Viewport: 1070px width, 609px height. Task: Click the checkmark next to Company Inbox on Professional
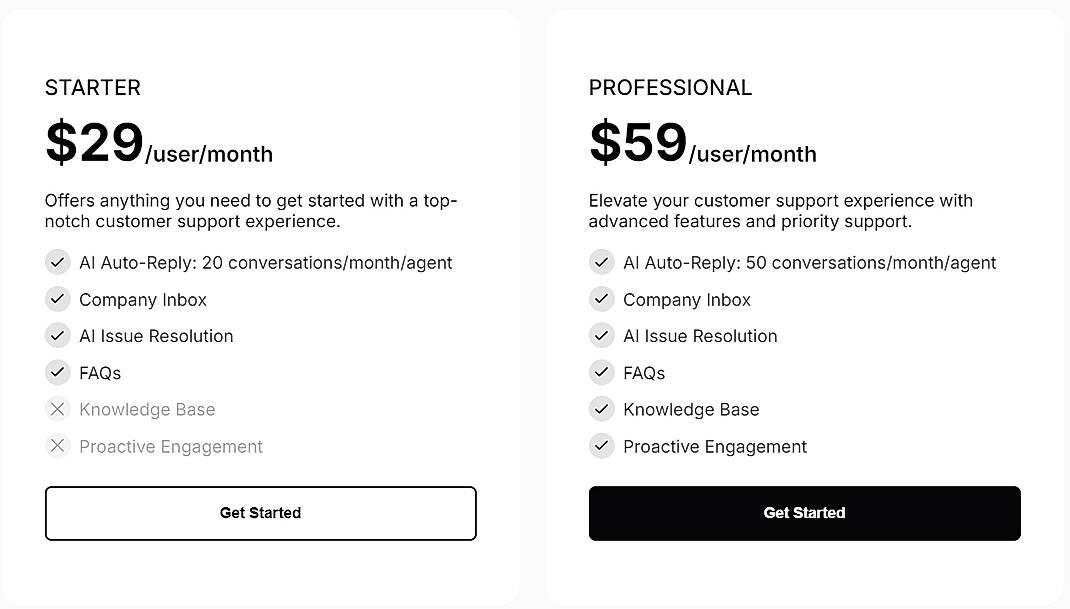point(601,299)
